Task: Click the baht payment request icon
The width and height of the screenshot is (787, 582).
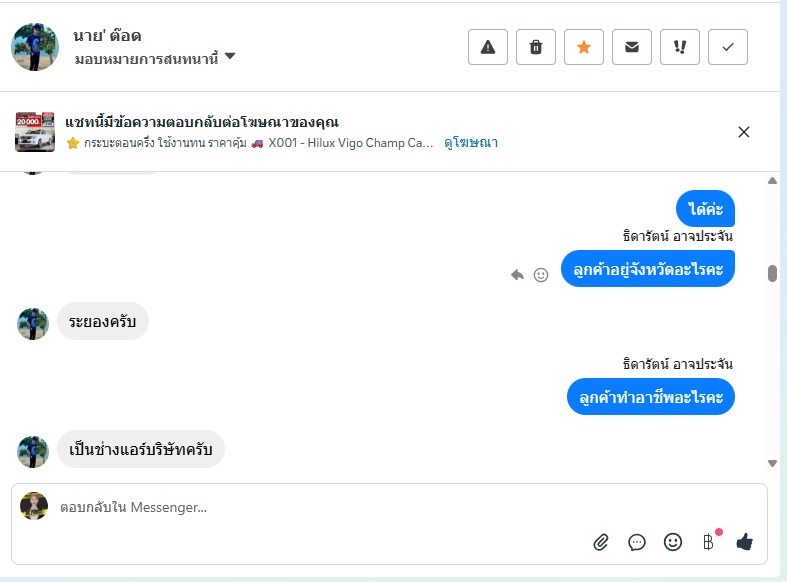Action: [x=708, y=542]
